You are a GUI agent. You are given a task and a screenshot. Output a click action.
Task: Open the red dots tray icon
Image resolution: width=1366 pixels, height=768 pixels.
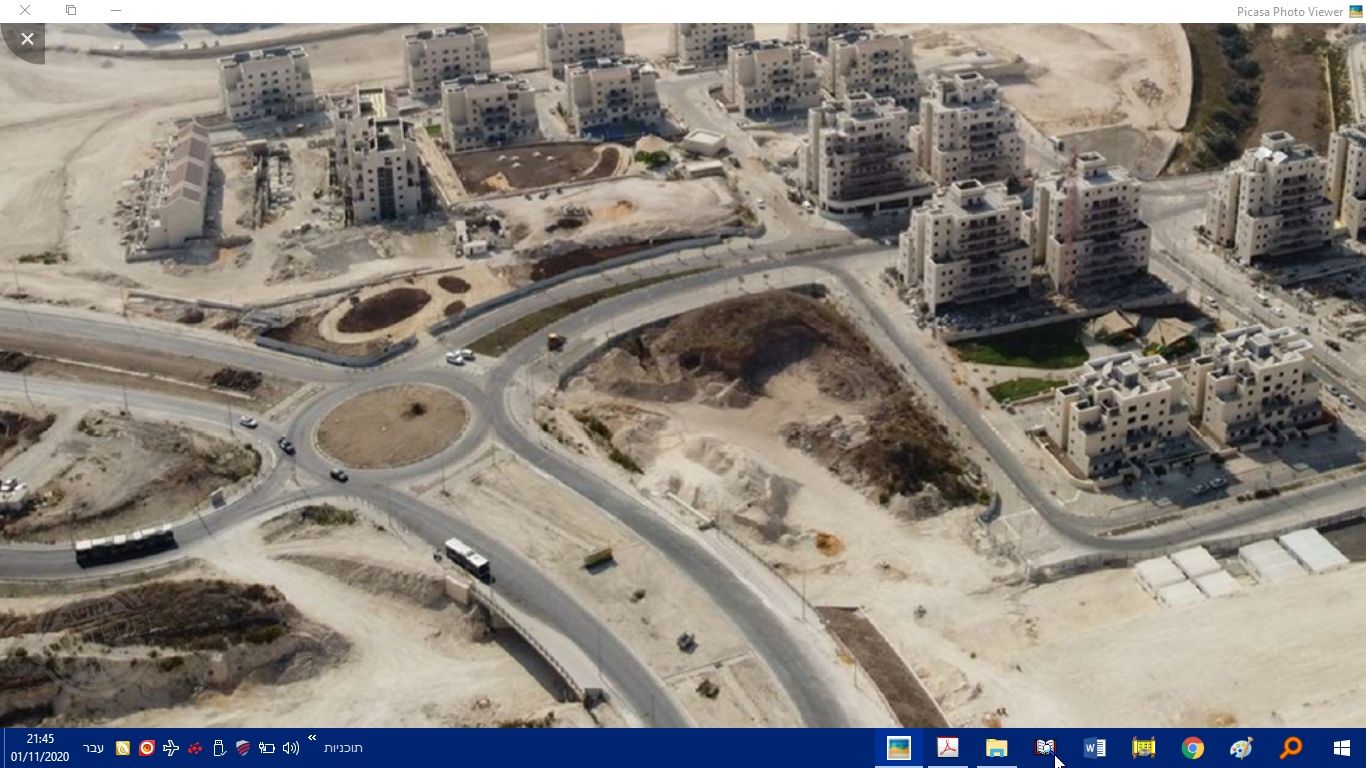click(195, 748)
